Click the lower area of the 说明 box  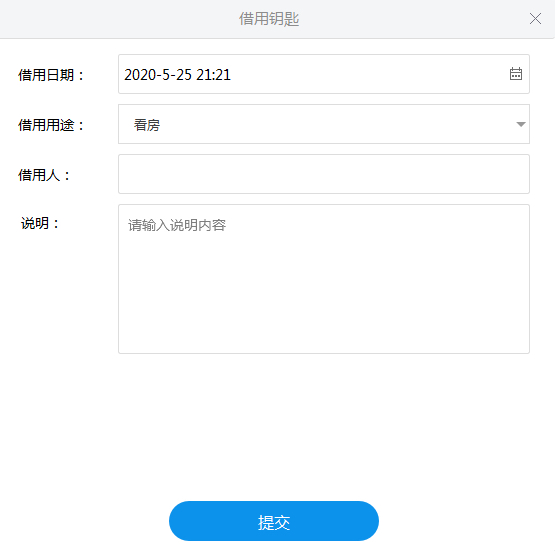point(324,318)
